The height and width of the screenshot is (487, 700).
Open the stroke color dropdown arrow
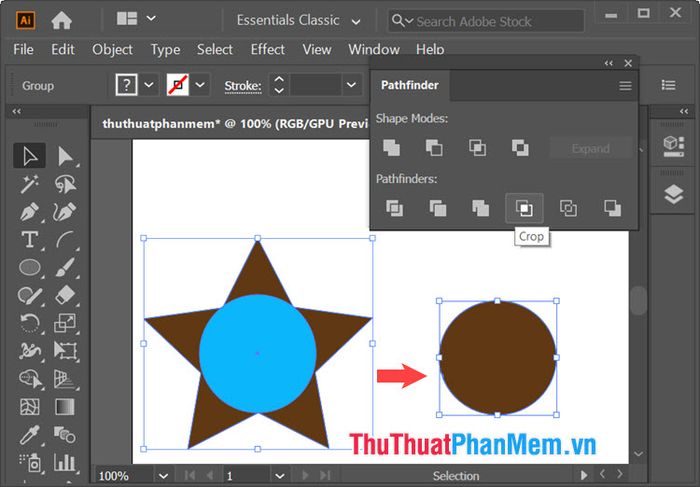pos(200,84)
